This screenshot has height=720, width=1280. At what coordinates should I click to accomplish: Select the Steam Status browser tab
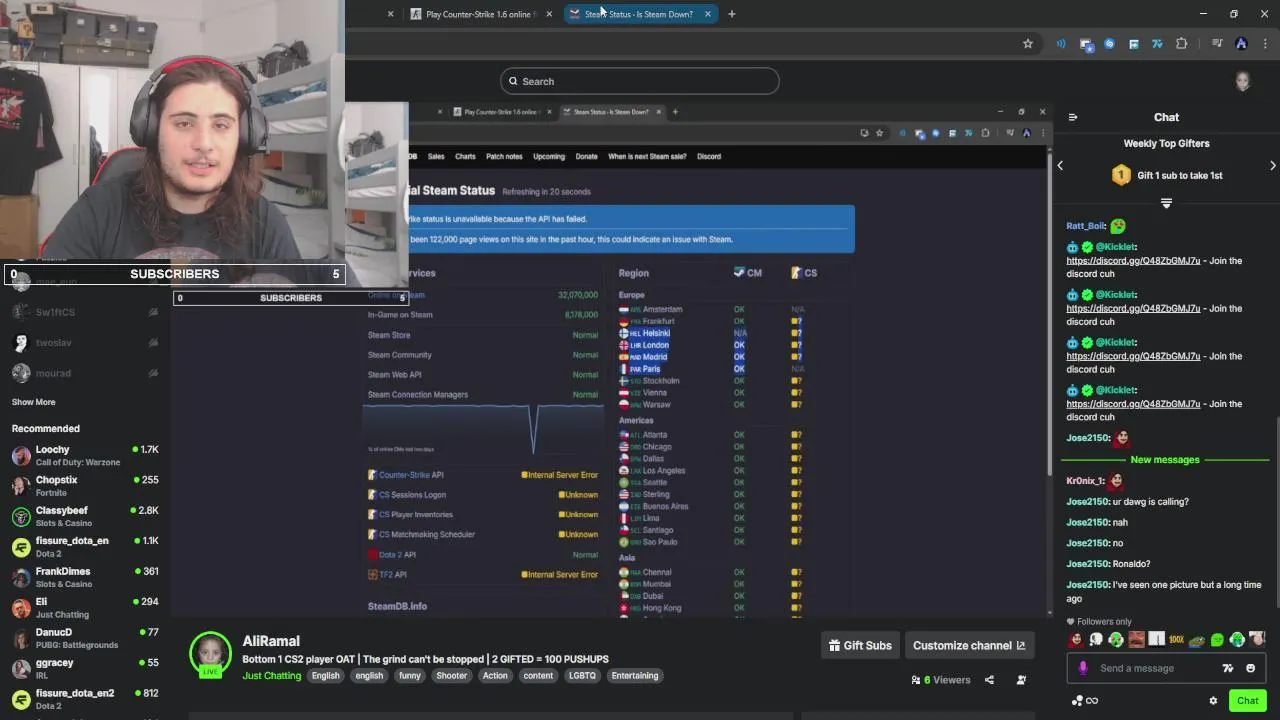click(638, 14)
